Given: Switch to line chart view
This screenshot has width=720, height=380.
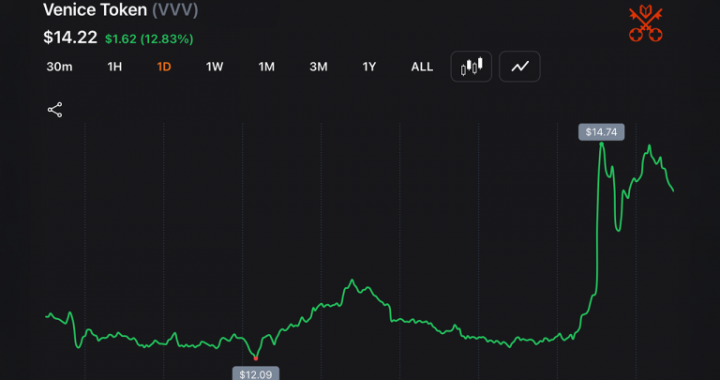Looking at the screenshot, I should point(520,67).
